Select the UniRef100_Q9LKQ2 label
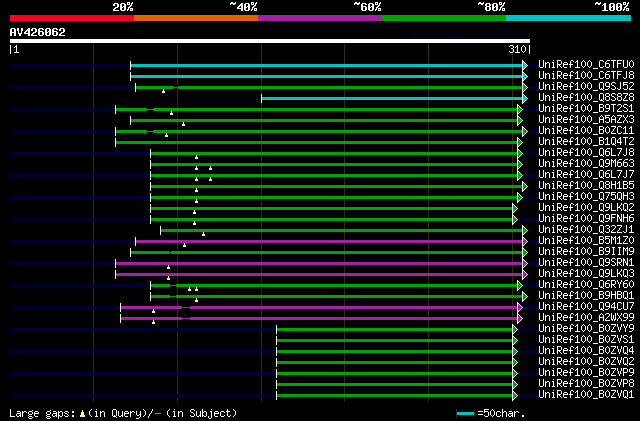The image size is (640, 421). pos(586,208)
